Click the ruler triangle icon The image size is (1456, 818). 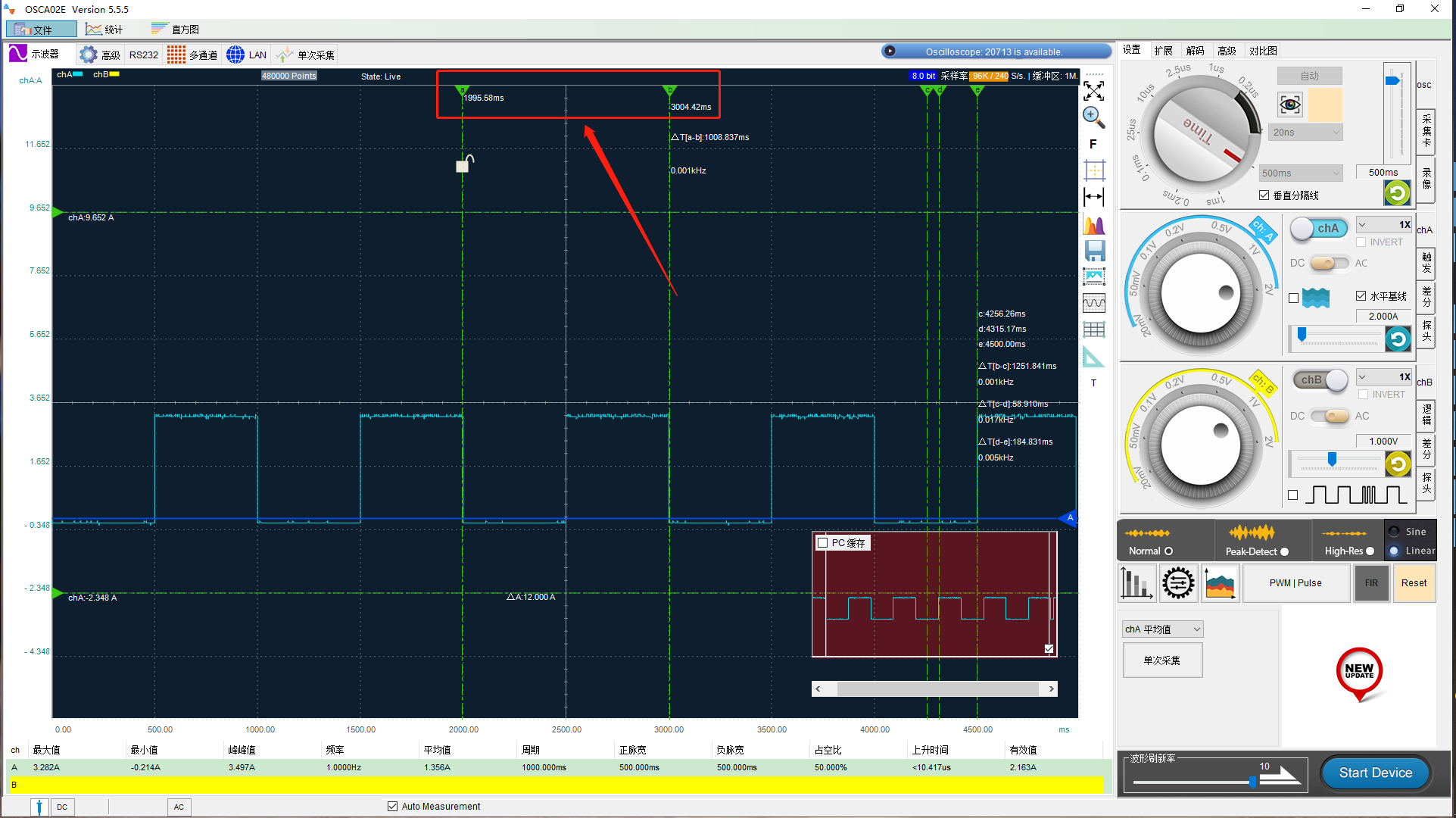click(1093, 357)
